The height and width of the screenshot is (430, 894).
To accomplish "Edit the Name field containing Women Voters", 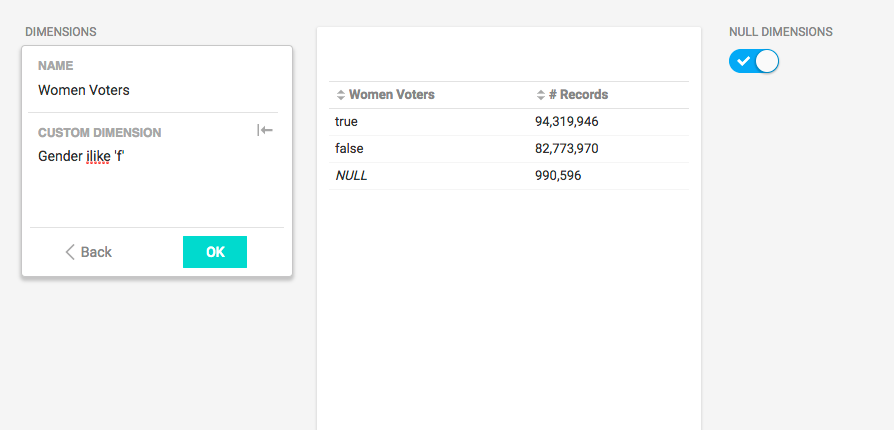I will click(84, 90).
